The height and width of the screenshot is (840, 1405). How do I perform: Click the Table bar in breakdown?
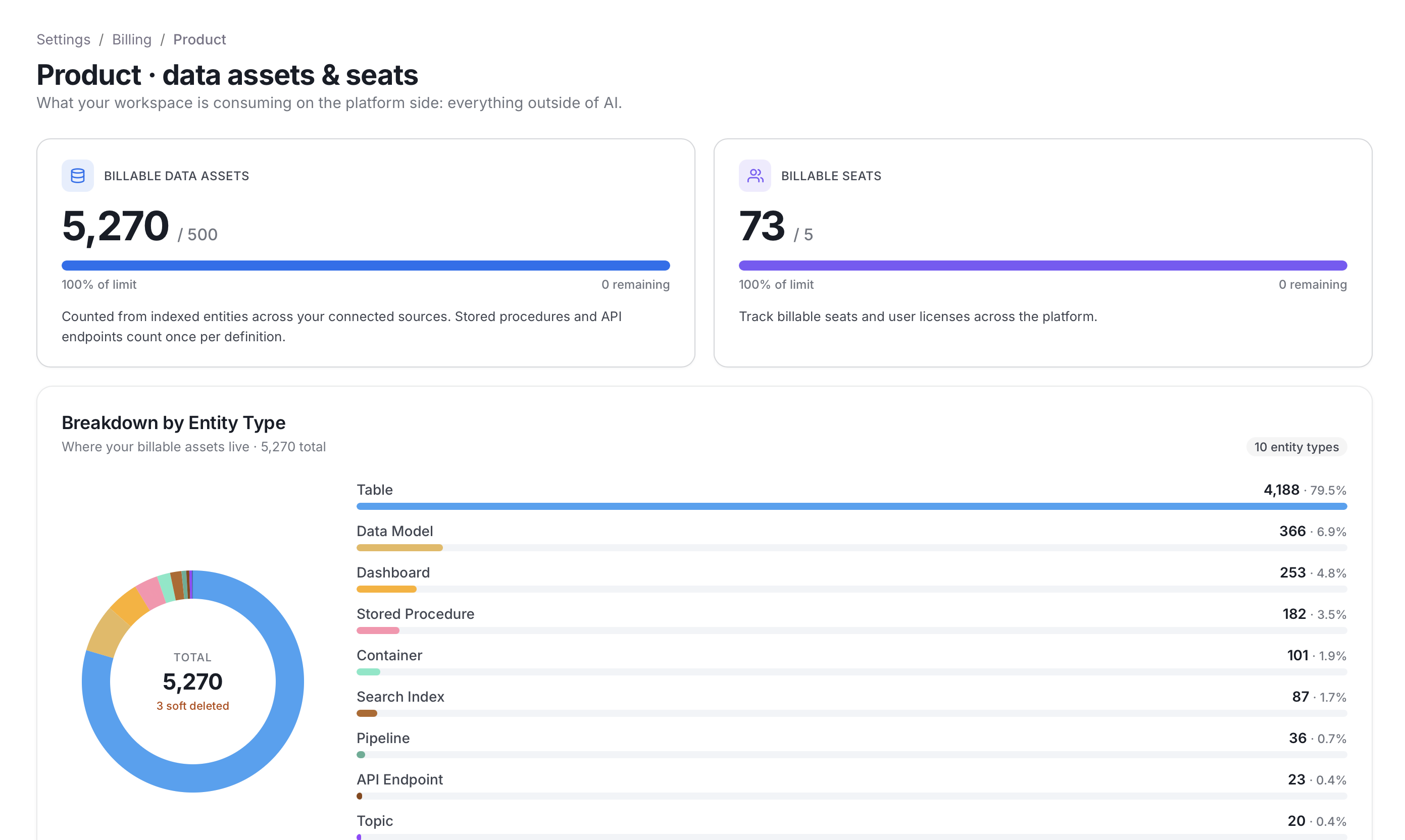[x=851, y=506]
